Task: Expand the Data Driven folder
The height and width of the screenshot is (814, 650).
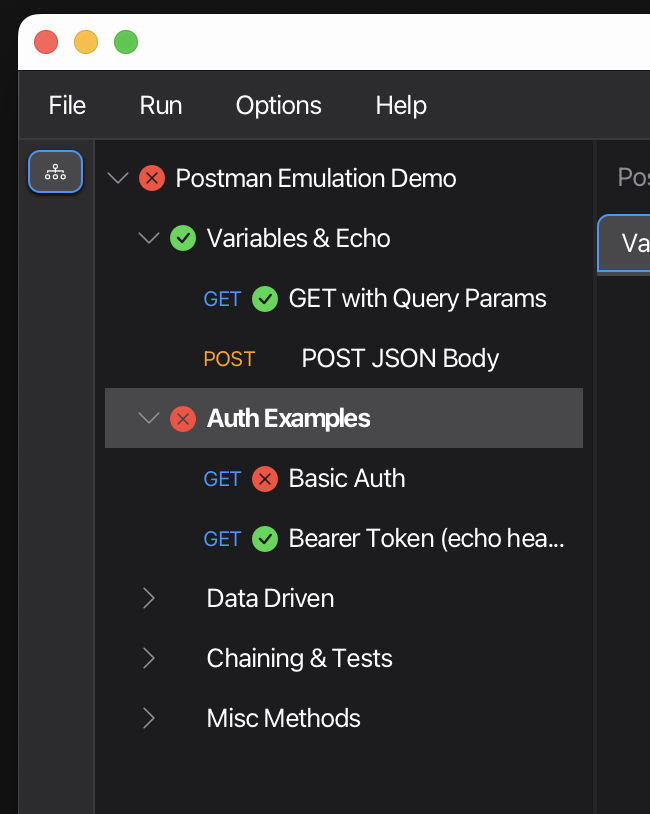Action: pyautogui.click(x=148, y=598)
